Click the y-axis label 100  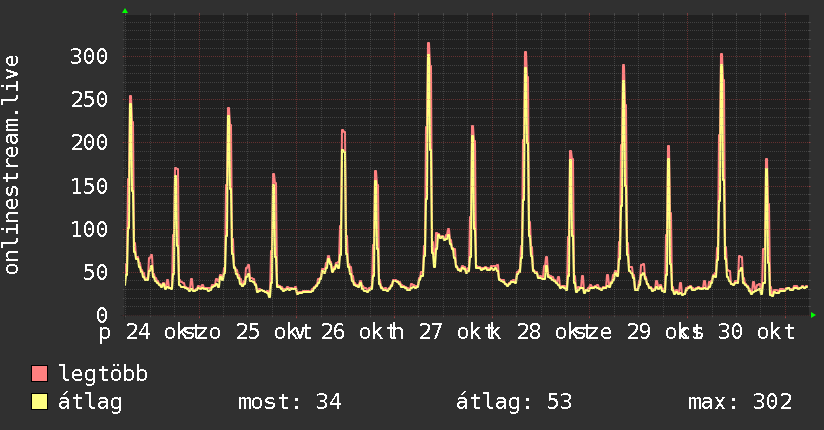coord(89,229)
